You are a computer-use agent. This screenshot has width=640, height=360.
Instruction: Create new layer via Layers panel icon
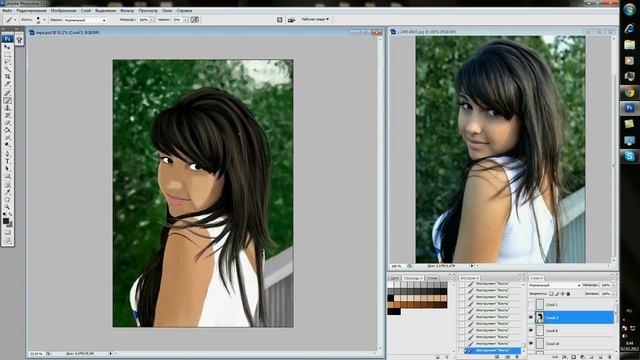click(x=601, y=357)
